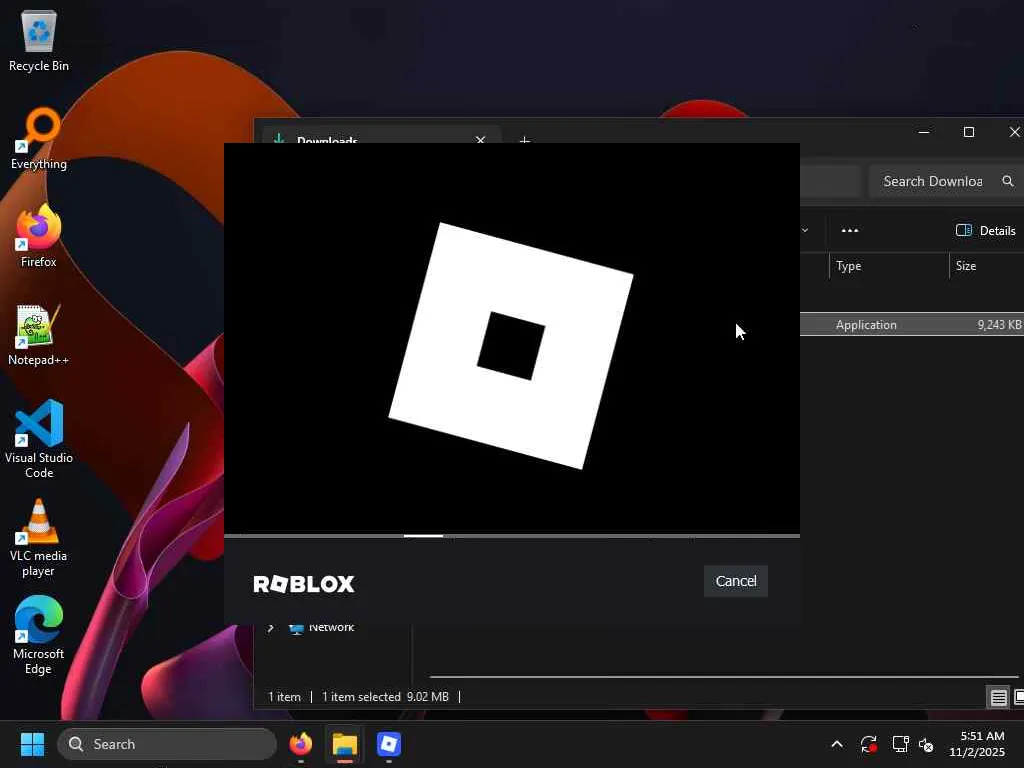Toggle the Details pane in Explorer
The width and height of the screenshot is (1024, 768).
tap(985, 231)
